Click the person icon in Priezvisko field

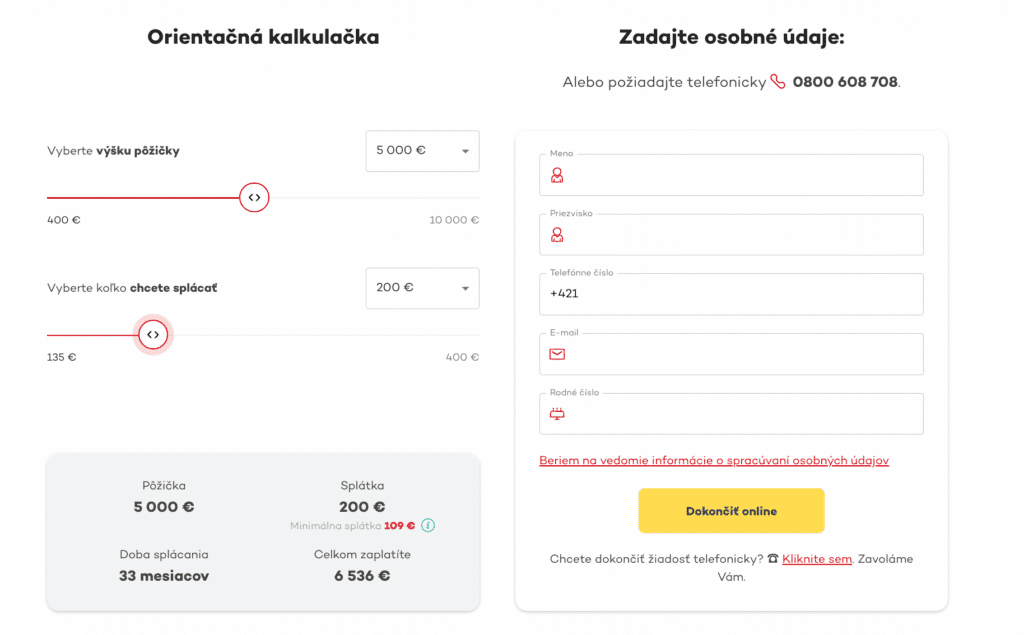pos(557,235)
